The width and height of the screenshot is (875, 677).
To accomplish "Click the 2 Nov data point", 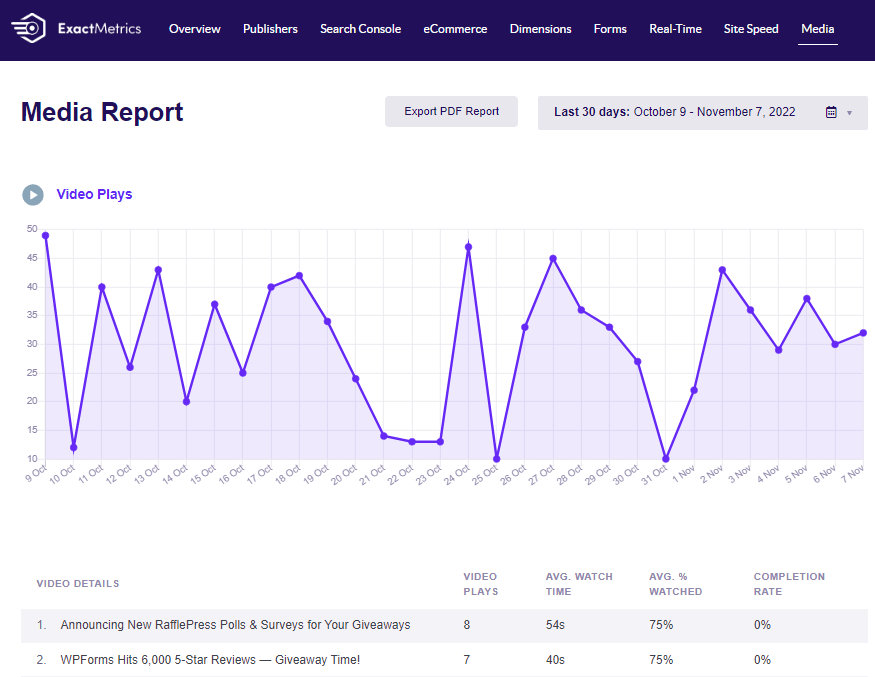I will [722, 270].
